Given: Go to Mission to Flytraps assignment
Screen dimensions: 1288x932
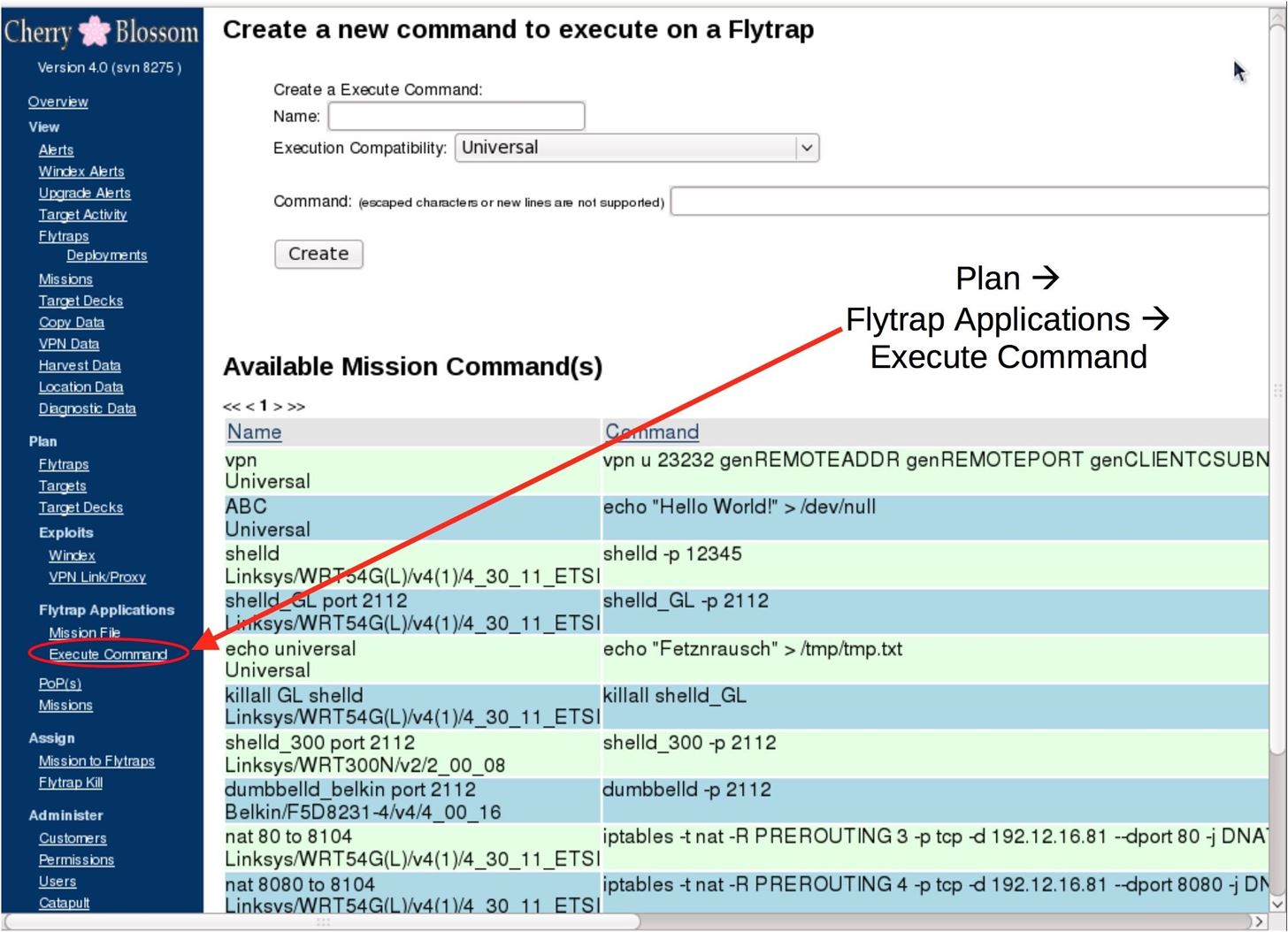Looking at the screenshot, I should point(96,760).
